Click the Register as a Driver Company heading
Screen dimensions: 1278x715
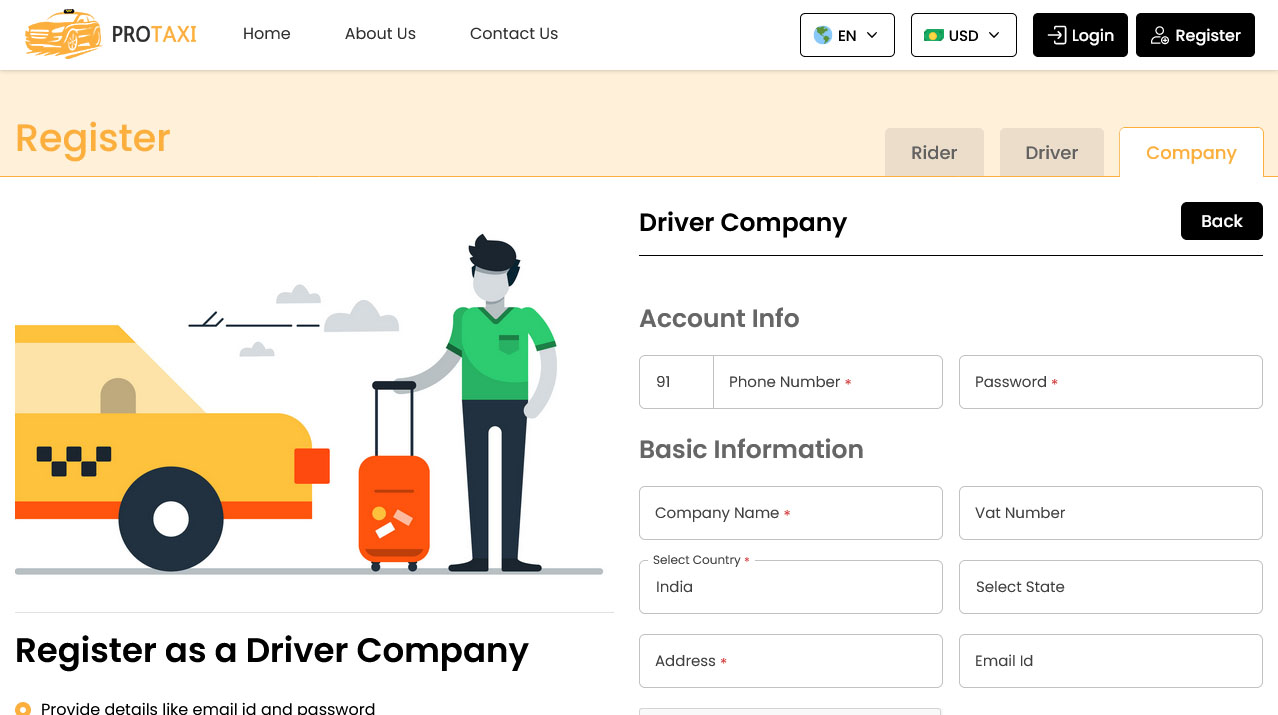coord(272,651)
